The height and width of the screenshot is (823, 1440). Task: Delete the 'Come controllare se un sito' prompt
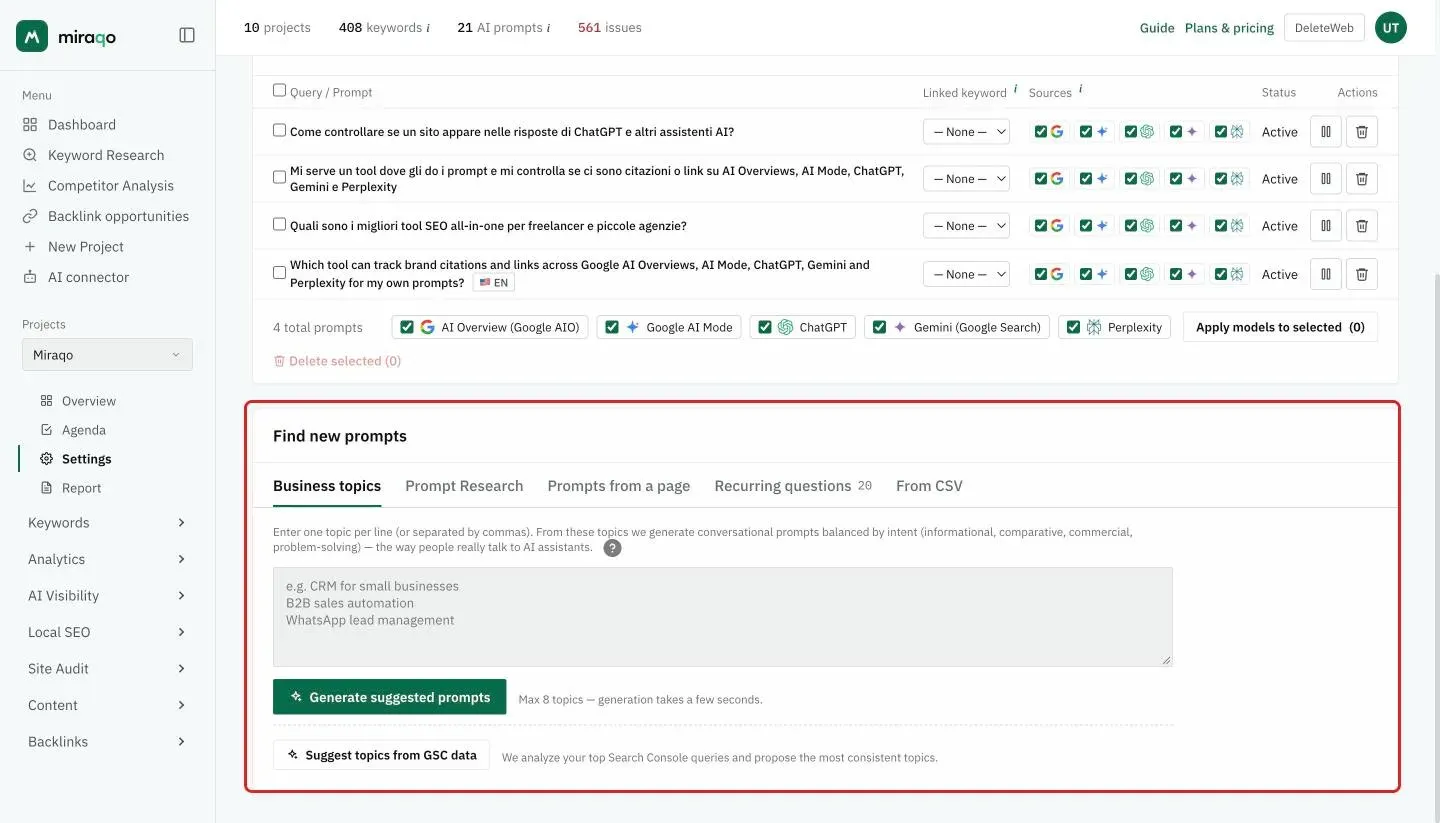point(1361,132)
